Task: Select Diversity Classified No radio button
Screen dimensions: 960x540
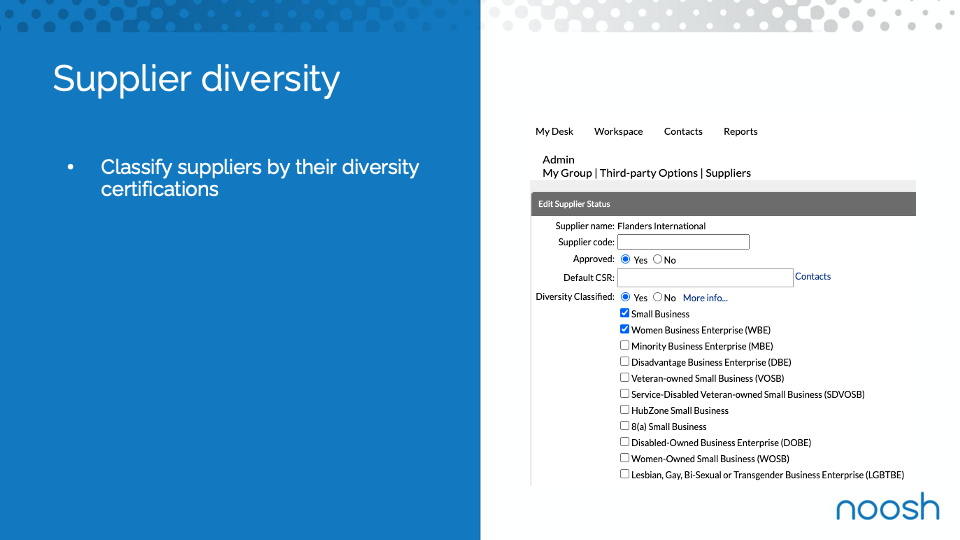Action: pos(658,297)
